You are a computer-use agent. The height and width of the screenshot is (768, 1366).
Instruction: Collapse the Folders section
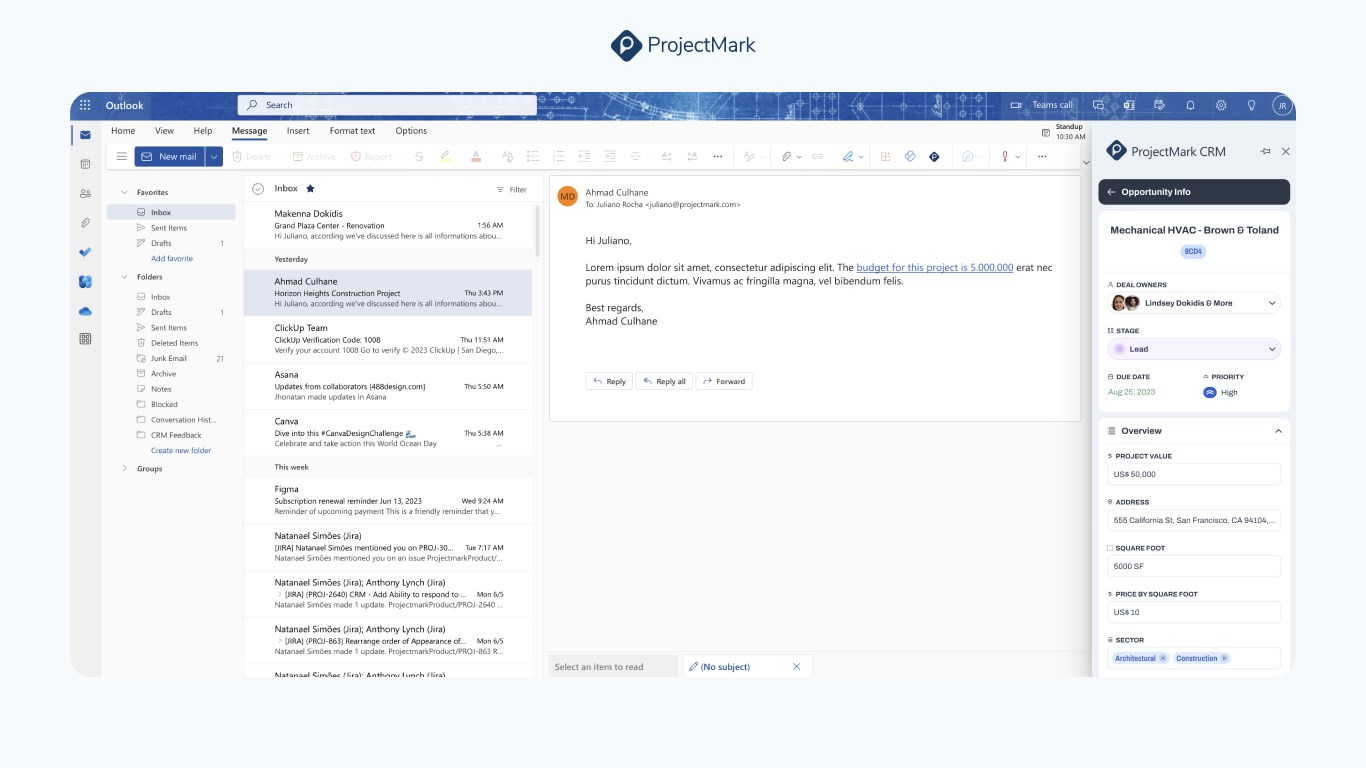(125, 277)
